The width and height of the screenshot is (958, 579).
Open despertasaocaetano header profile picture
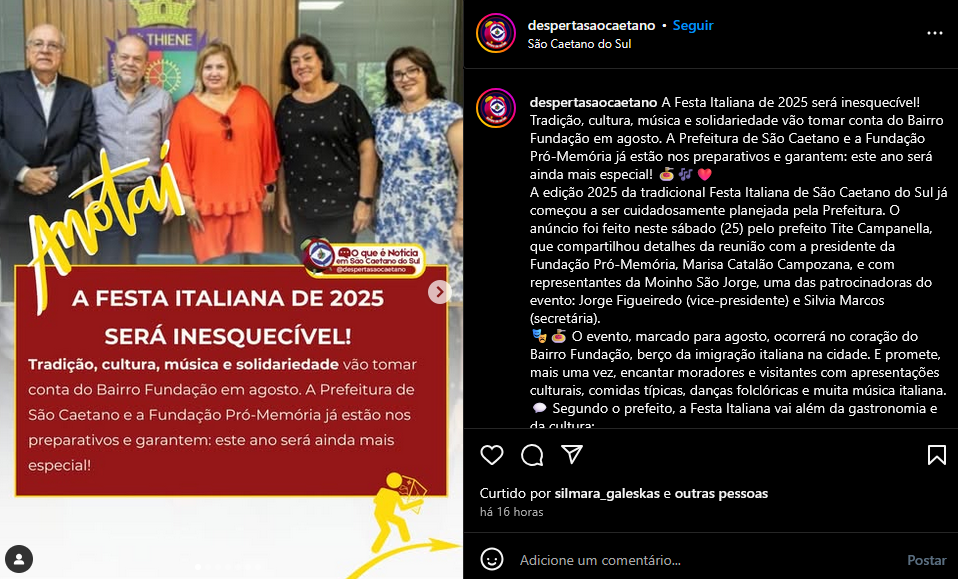click(496, 33)
